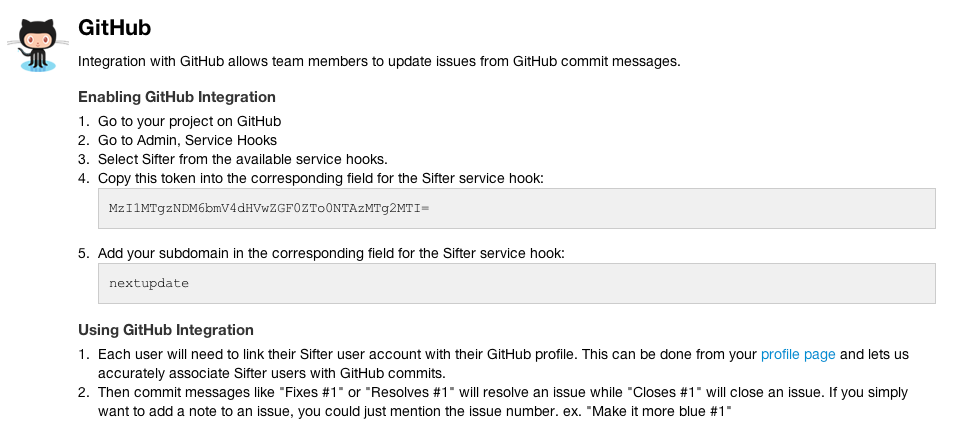Click the word 'nextupdate' in the subdomain box
Screen dimensions: 954x436
click(149, 283)
